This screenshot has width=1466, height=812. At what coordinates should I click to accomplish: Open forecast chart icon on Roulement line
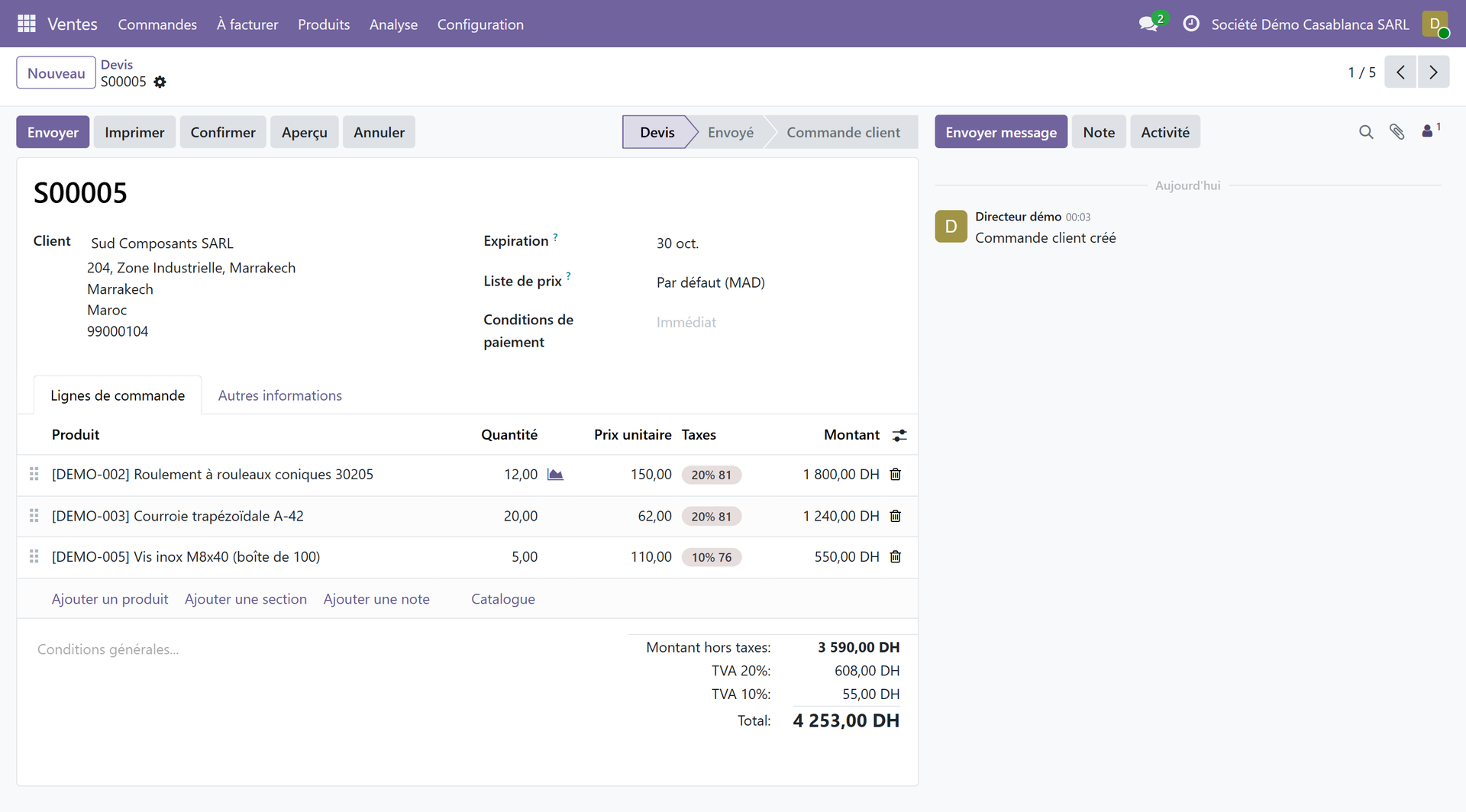coord(555,475)
